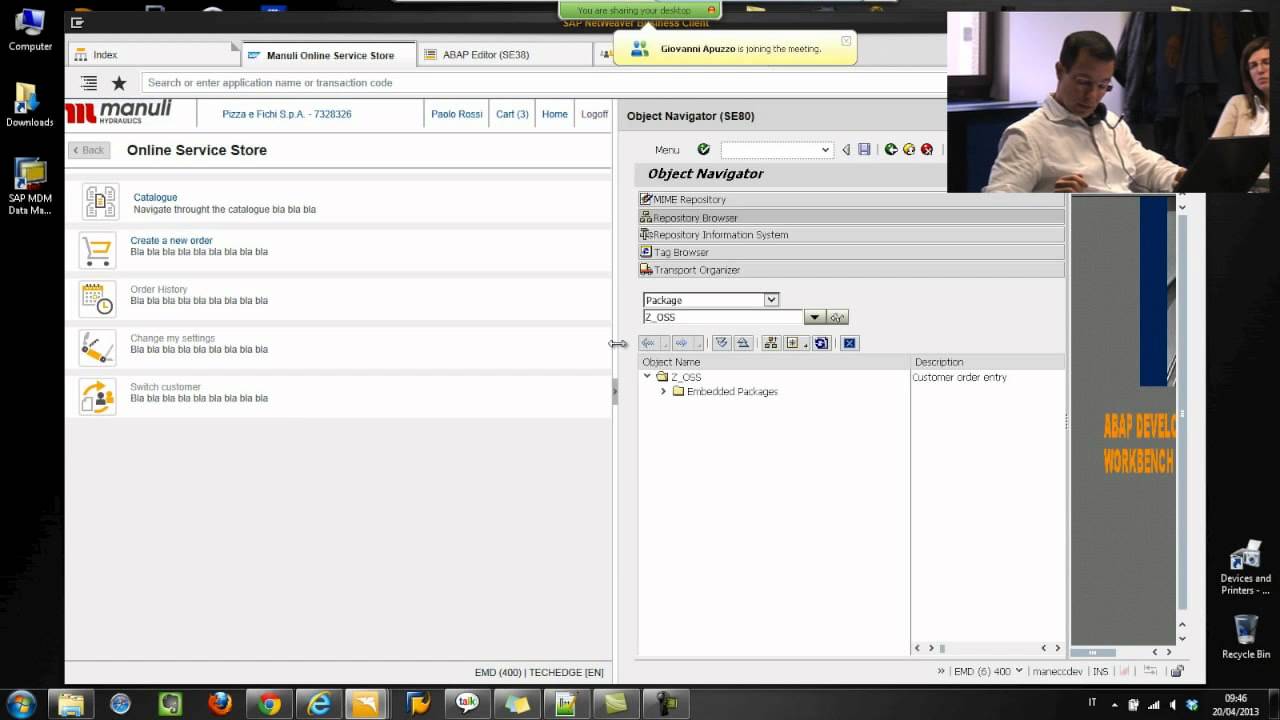Open the Order History calendar icon
Viewport: 1280px width, 720px height.
pos(98,299)
